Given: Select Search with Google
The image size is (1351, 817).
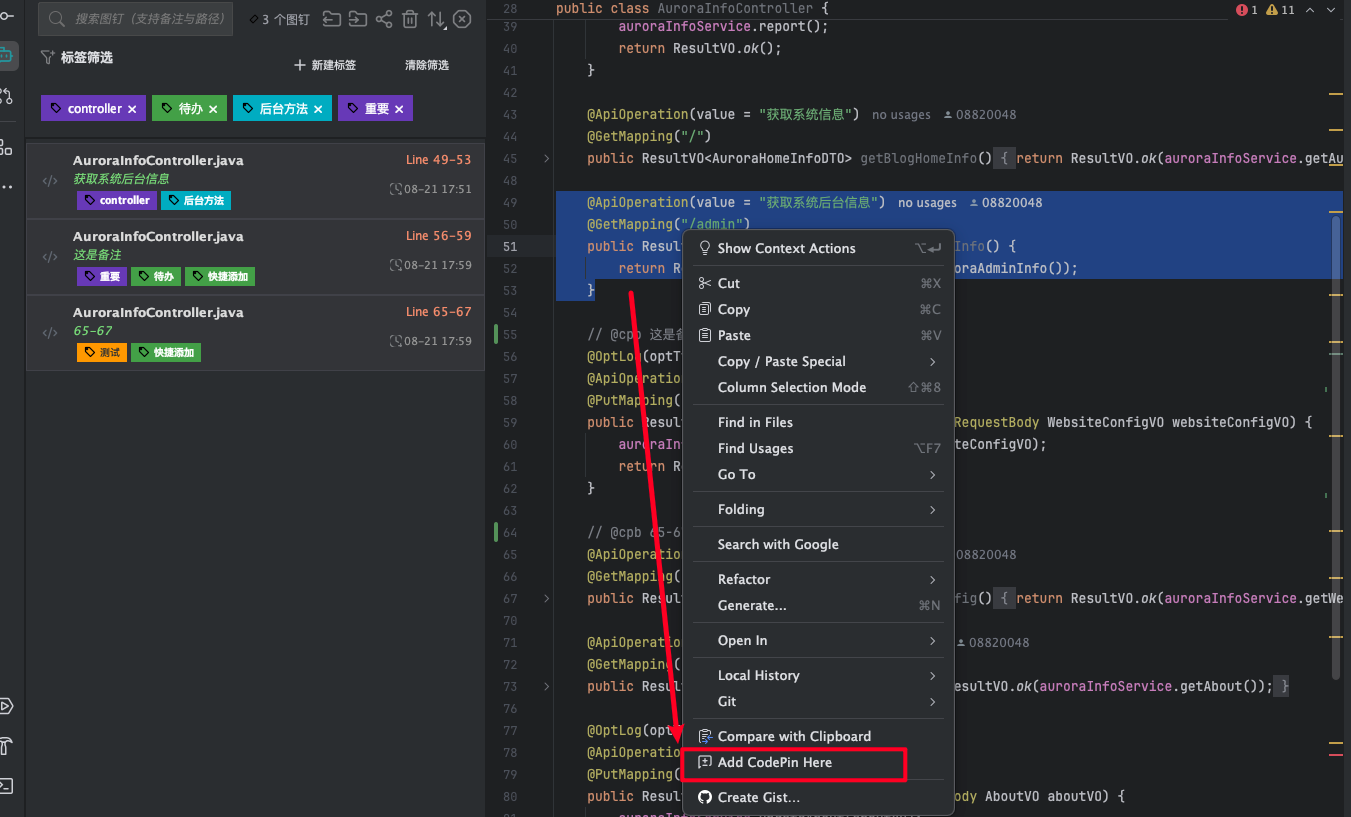Looking at the screenshot, I should coord(818,544).
